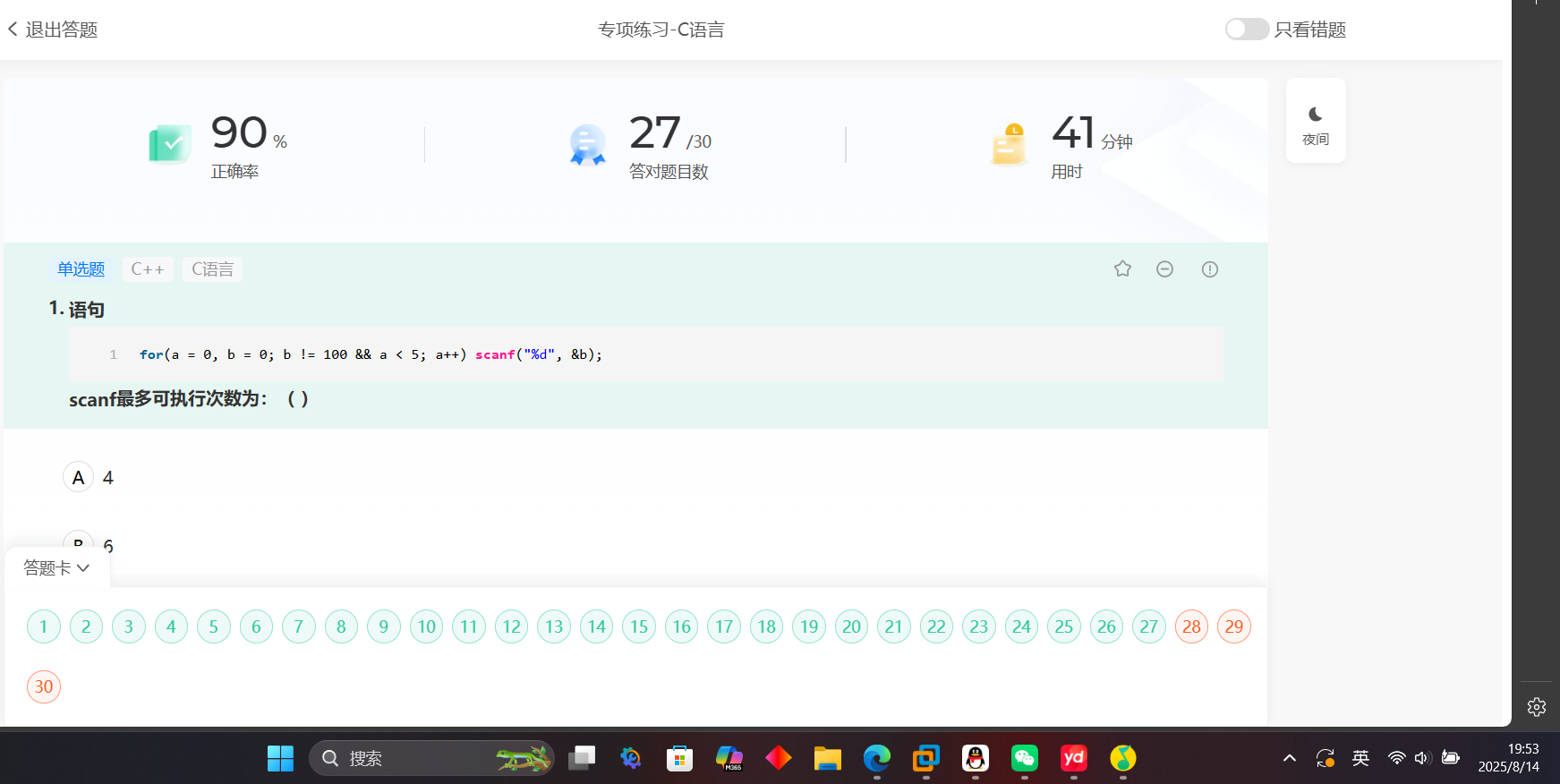1560x784 pixels.
Task: Click the C语言 tag
Action: click(x=212, y=268)
